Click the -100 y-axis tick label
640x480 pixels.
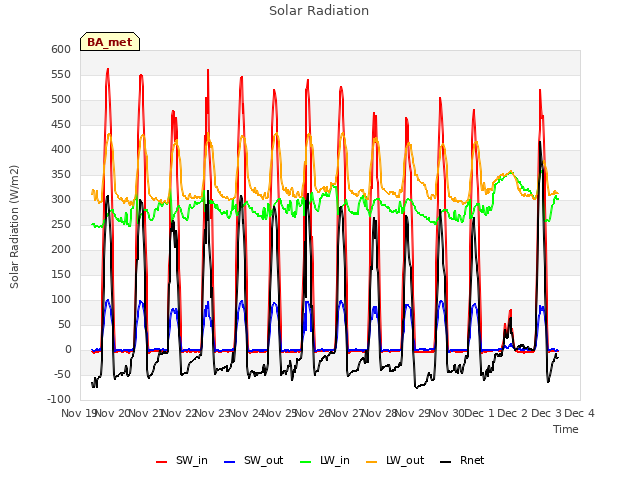coord(60,400)
